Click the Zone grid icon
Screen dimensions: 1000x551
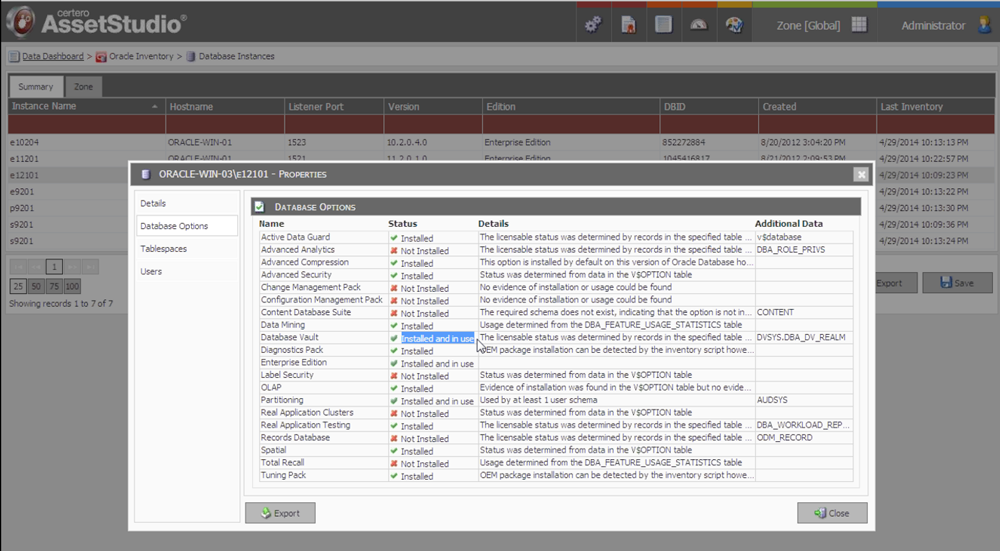click(x=859, y=25)
